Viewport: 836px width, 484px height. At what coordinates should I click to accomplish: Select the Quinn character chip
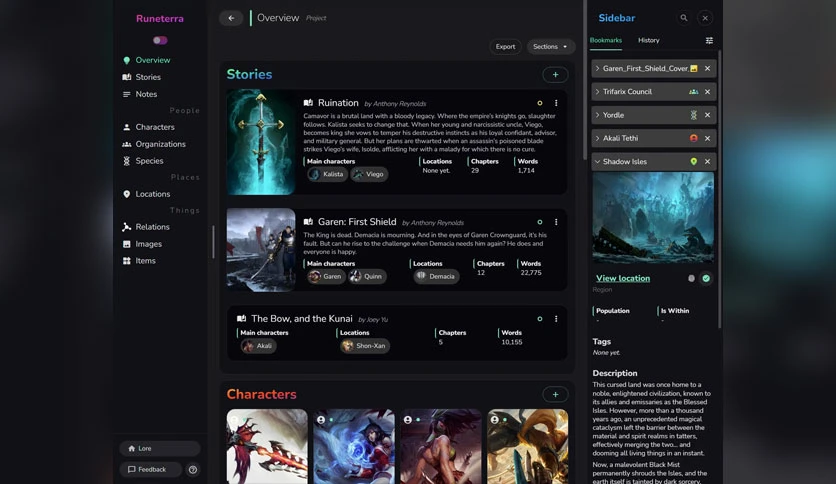(x=367, y=276)
